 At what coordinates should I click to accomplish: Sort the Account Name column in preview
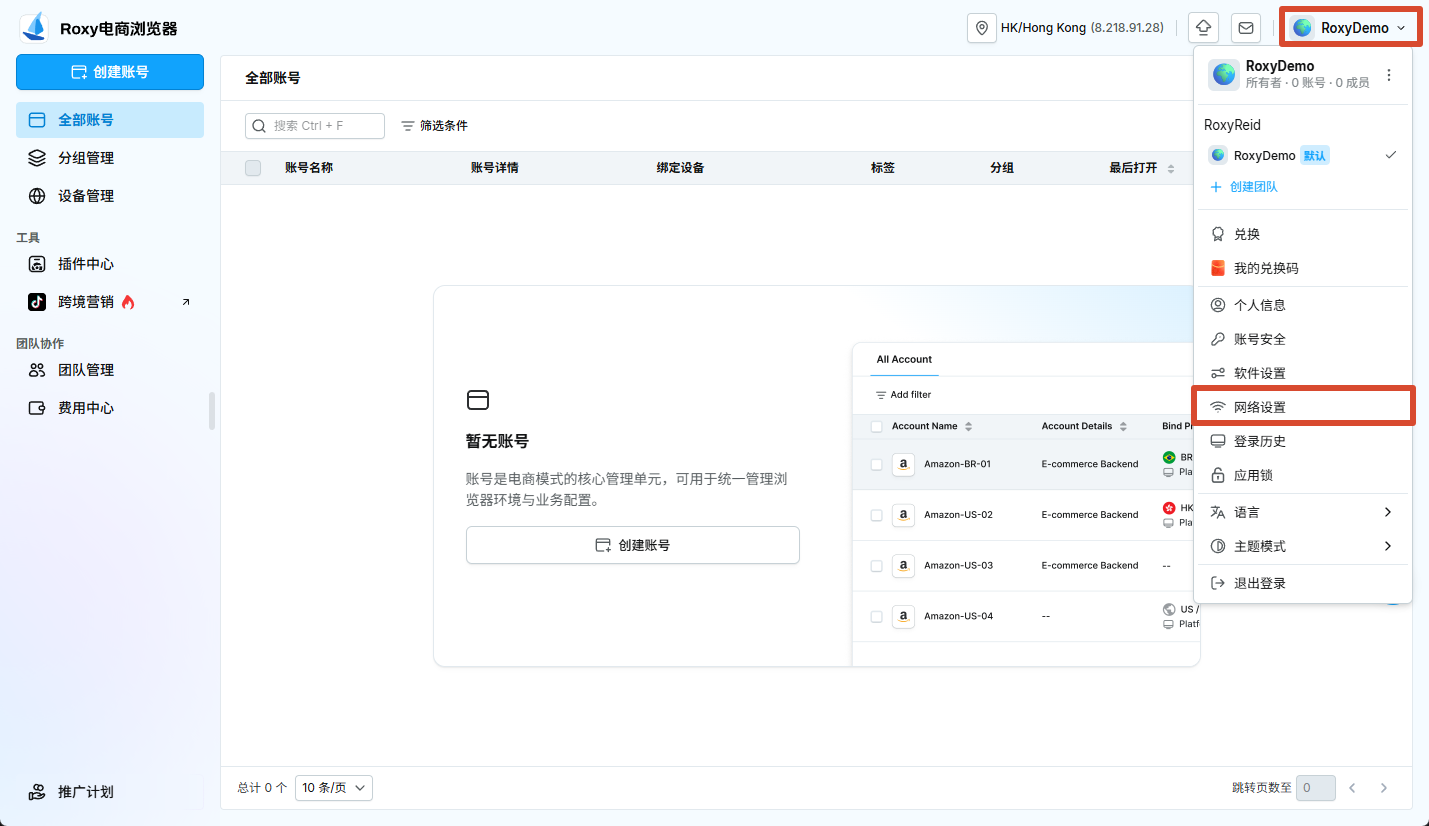pos(968,426)
